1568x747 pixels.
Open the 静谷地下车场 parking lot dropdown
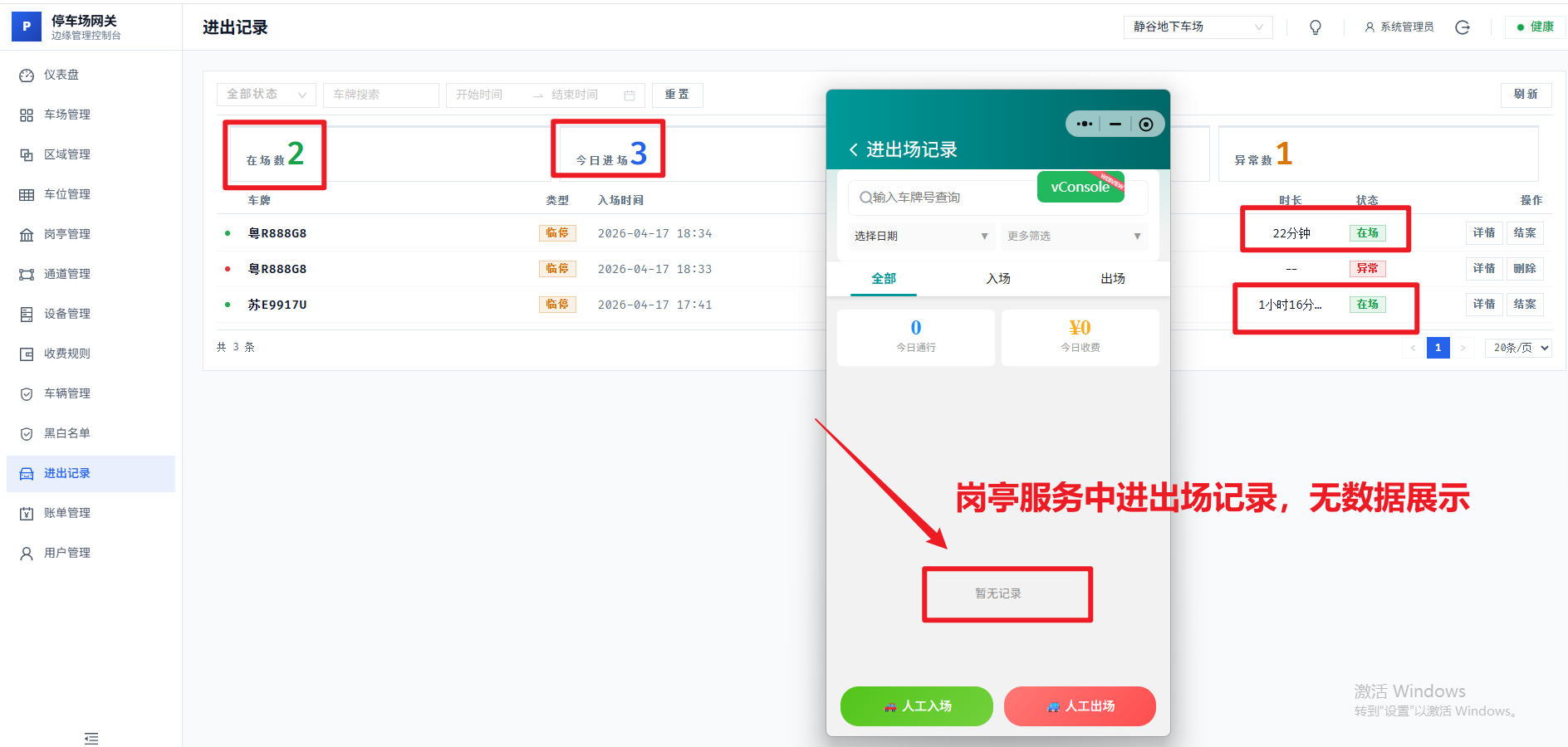tap(1198, 27)
